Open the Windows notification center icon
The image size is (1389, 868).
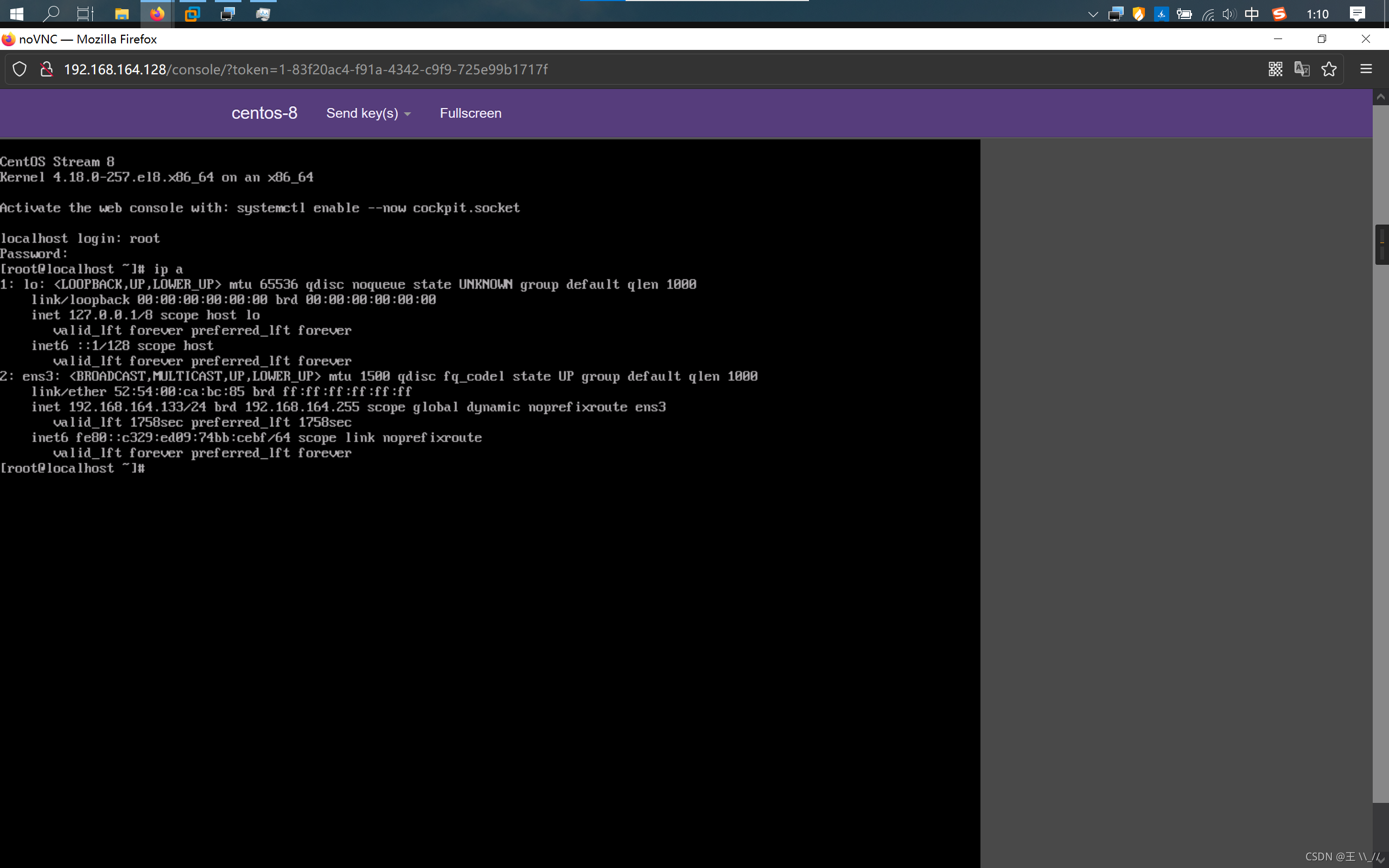coord(1357,14)
